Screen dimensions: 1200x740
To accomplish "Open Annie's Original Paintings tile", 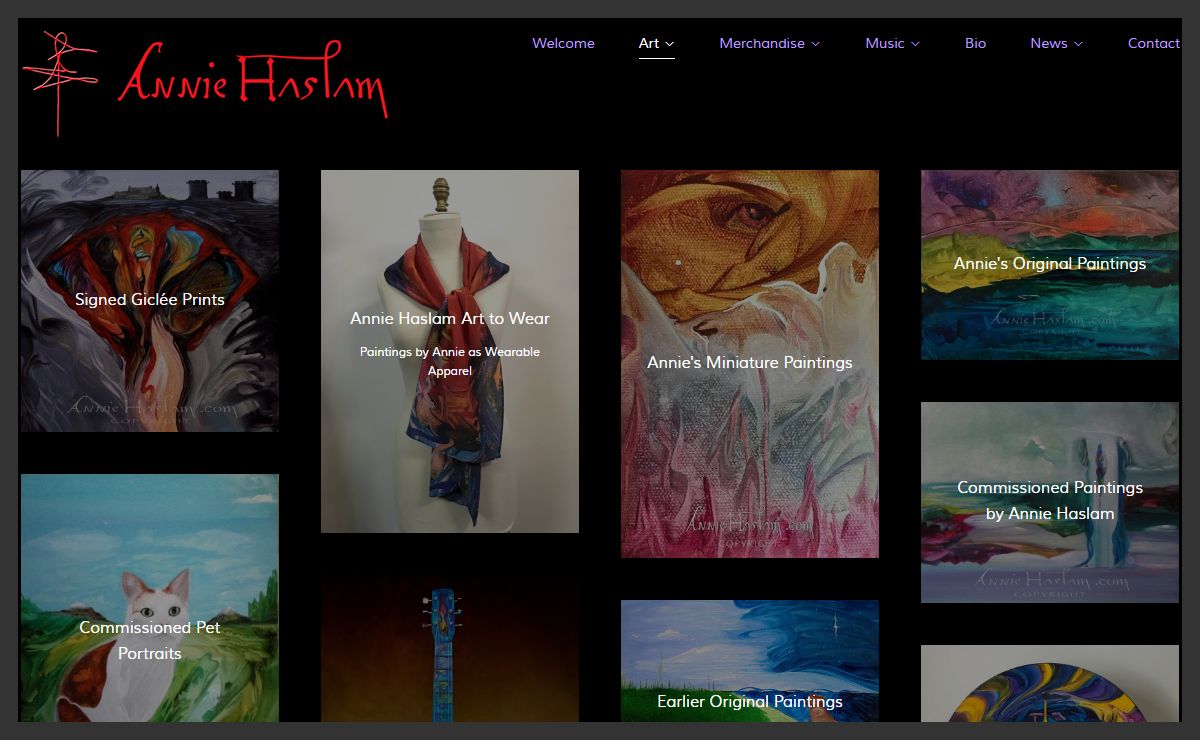I will 1050,264.
